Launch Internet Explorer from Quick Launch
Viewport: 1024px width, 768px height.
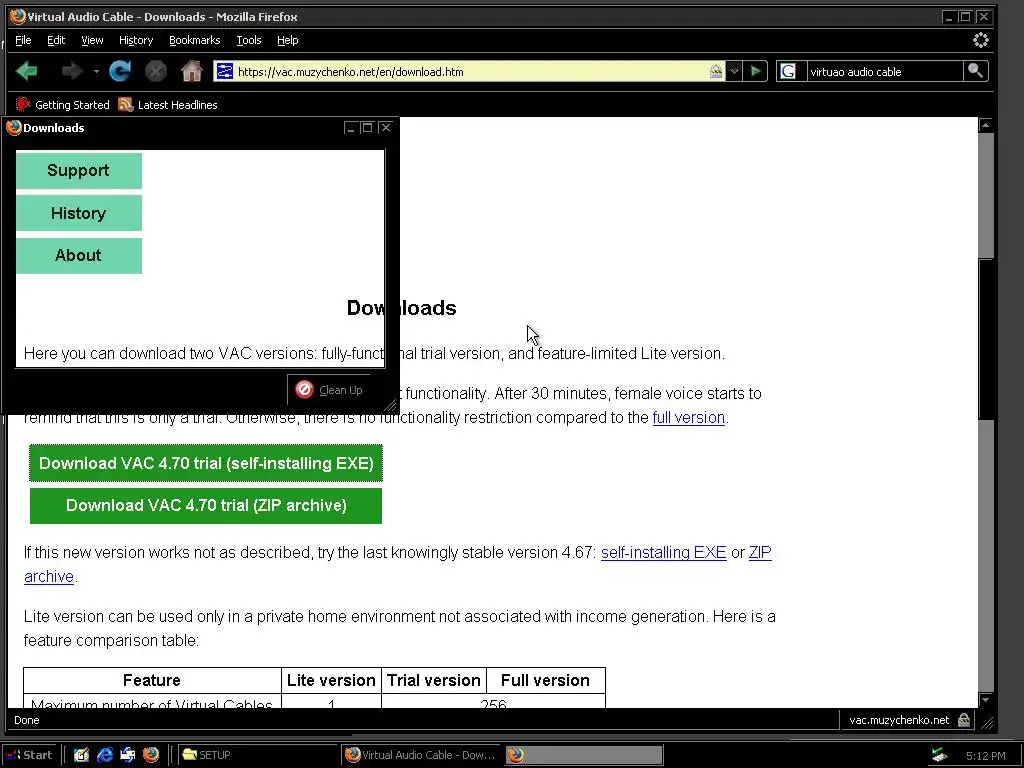pos(104,755)
